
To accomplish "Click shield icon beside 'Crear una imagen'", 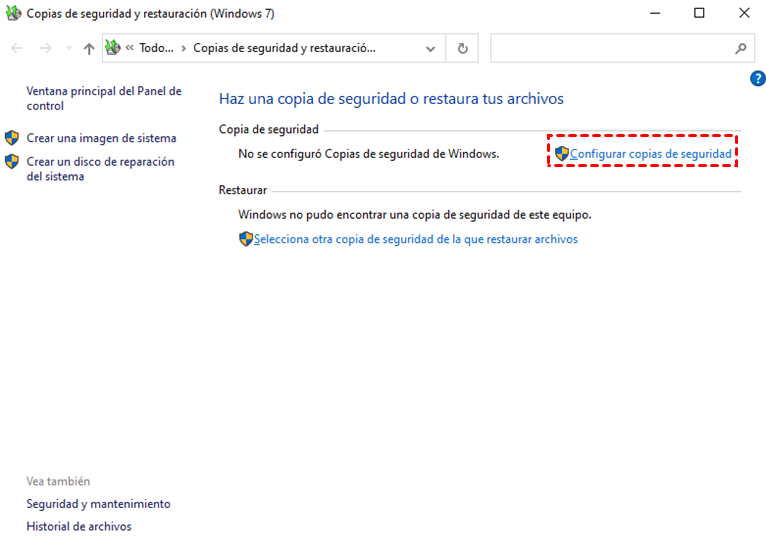I will [12, 138].
